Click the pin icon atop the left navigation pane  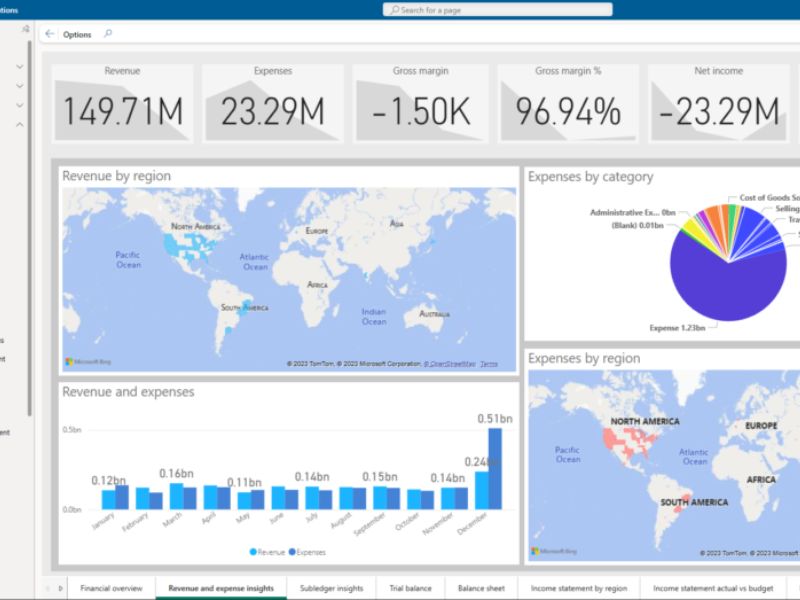pos(26,29)
